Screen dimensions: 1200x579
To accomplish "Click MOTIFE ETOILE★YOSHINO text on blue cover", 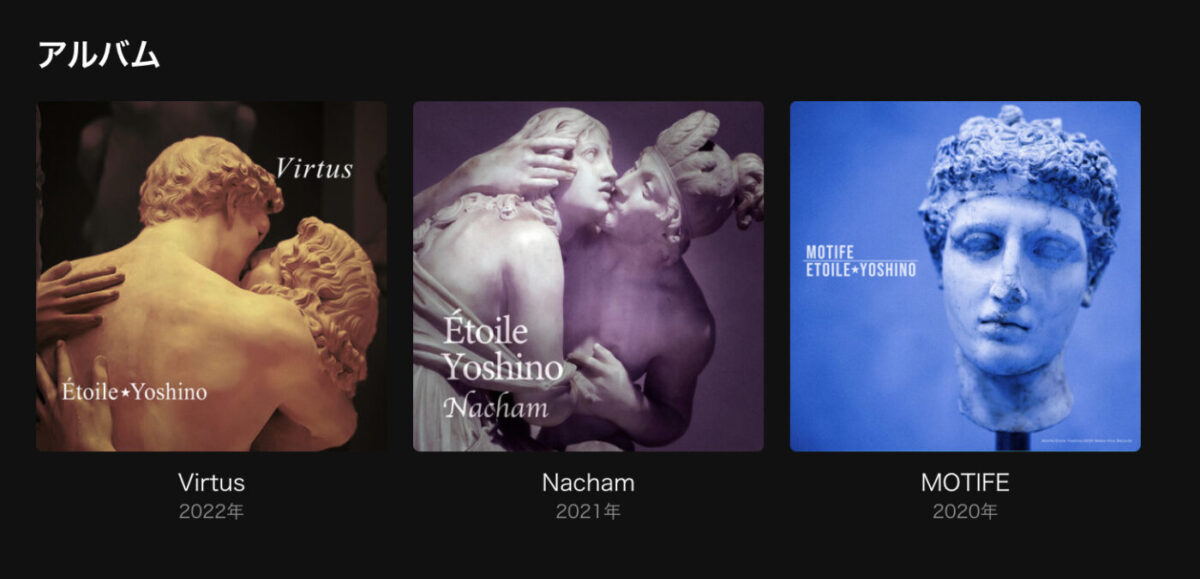I will pos(861,258).
